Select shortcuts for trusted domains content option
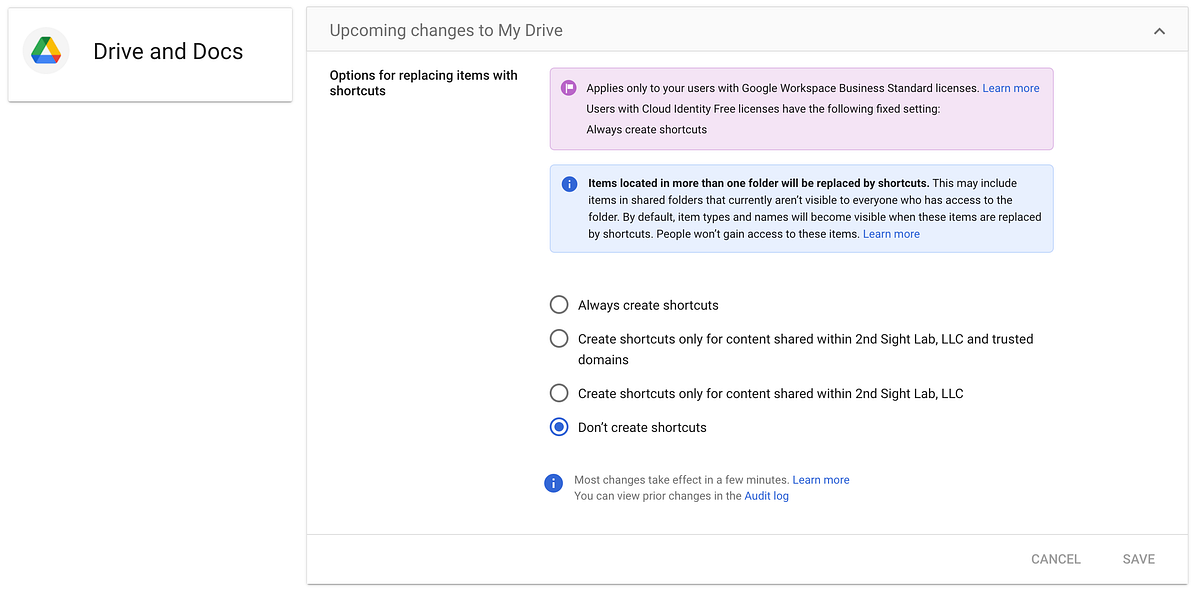The width and height of the screenshot is (1200, 594). coord(559,338)
